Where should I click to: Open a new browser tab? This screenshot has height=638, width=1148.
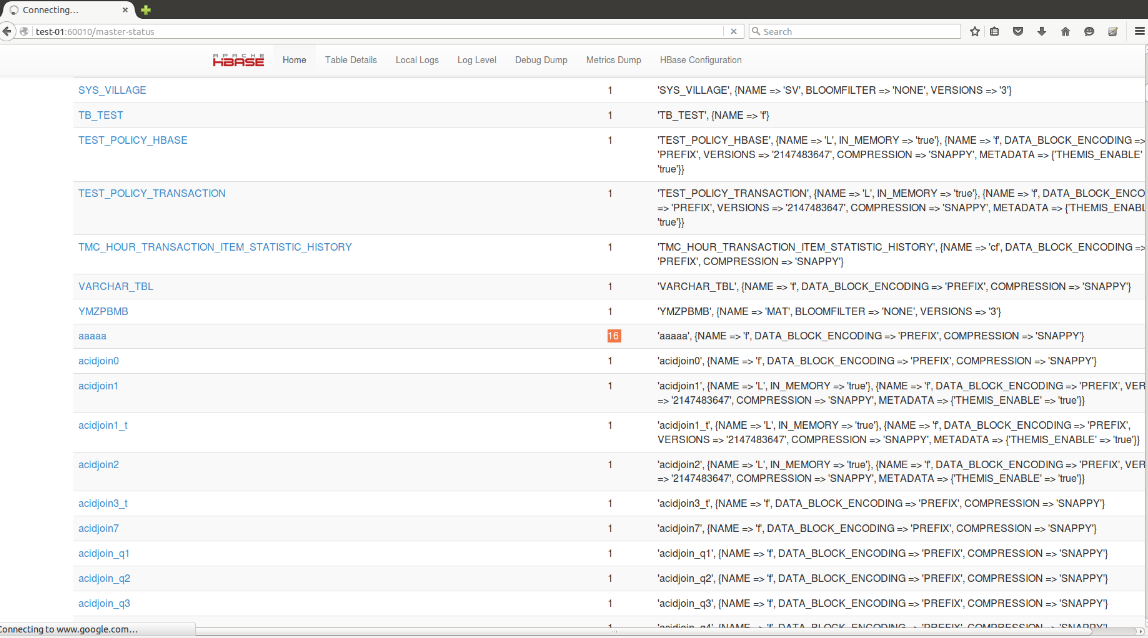[146, 9]
